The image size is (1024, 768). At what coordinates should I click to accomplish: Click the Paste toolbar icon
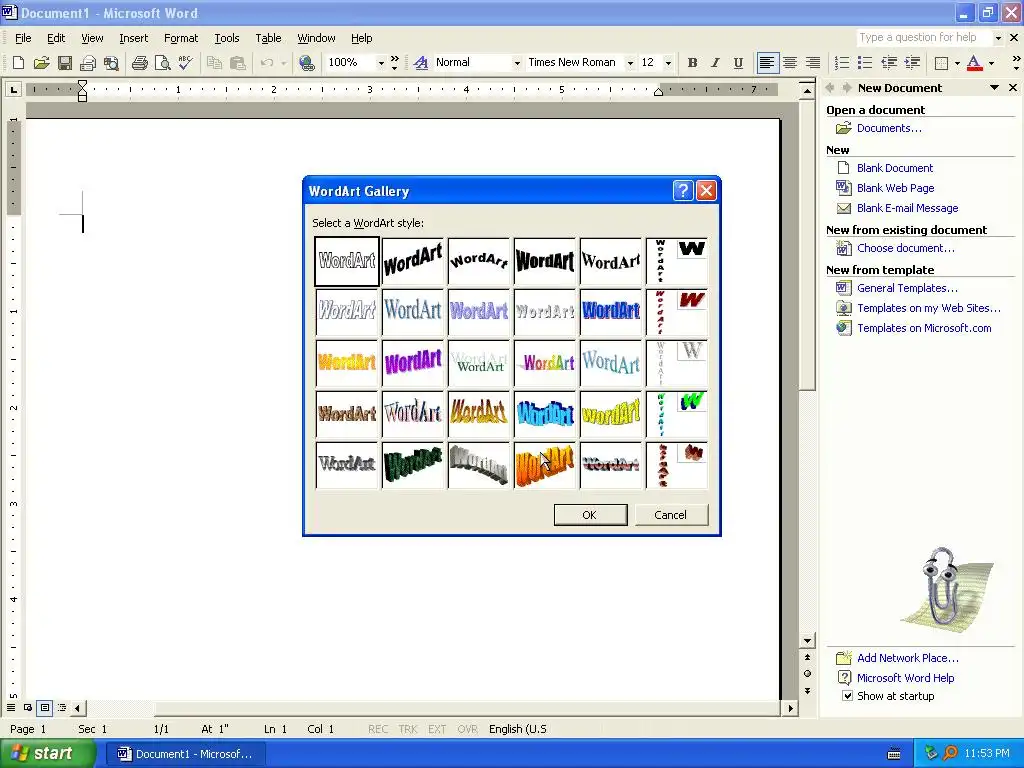pyautogui.click(x=238, y=63)
